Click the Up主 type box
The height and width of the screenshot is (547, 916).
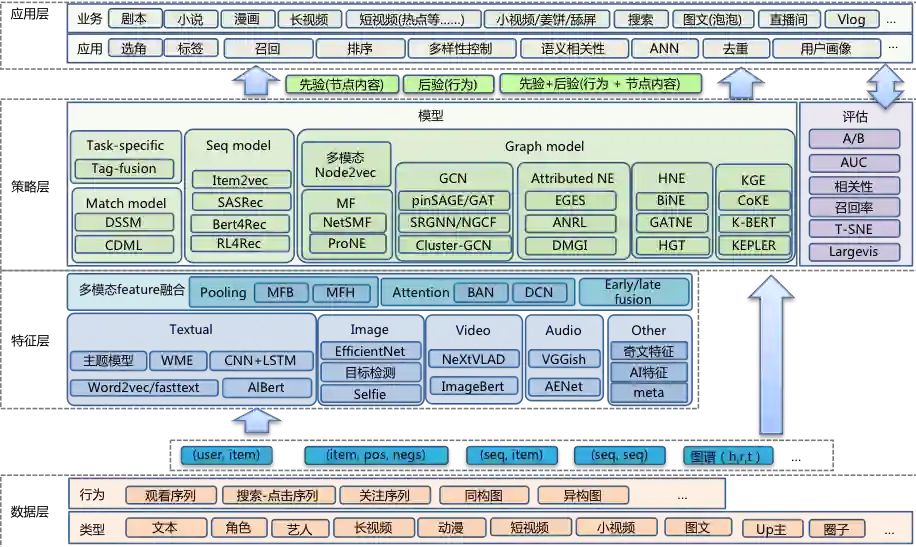pyautogui.click(x=772, y=529)
